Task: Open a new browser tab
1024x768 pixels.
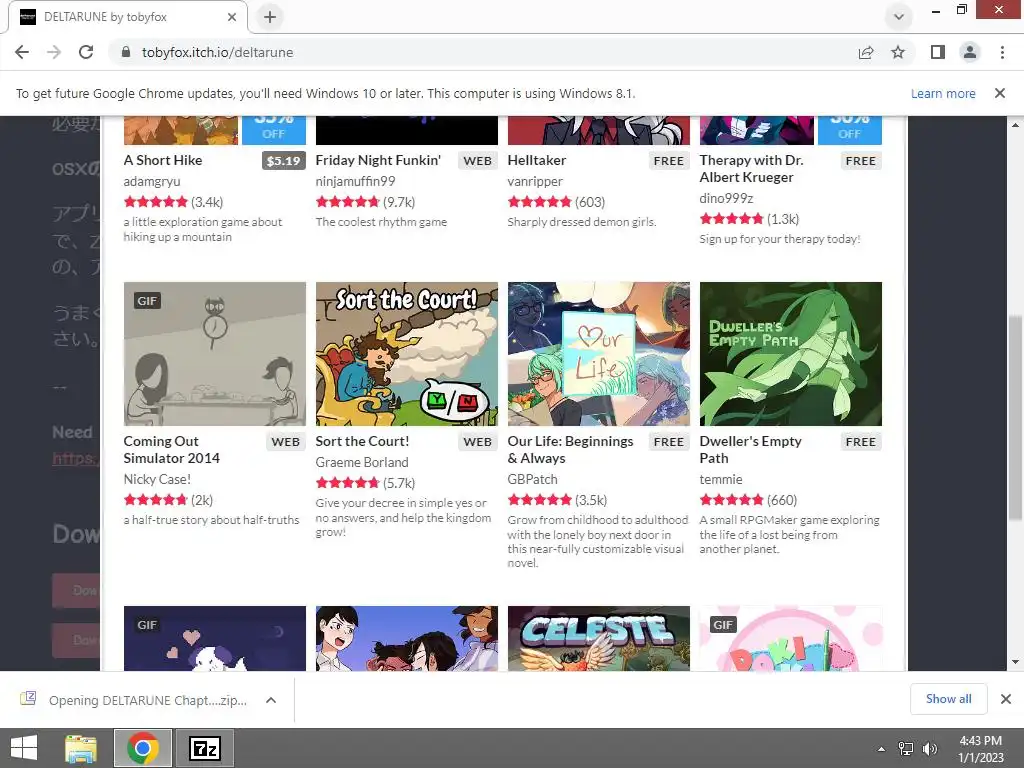Action: tap(270, 17)
